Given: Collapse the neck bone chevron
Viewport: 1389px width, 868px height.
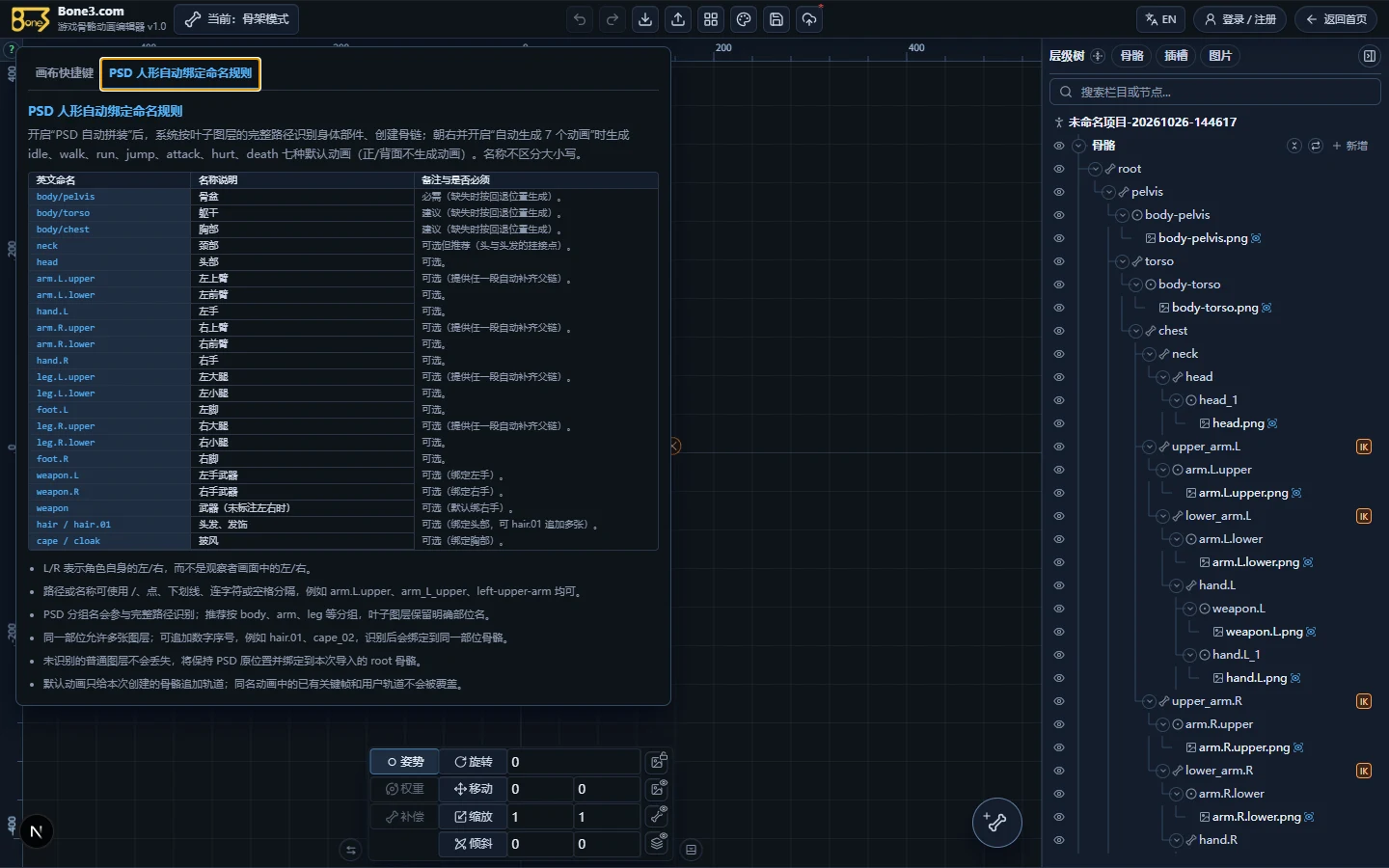Looking at the screenshot, I should coord(1150,354).
